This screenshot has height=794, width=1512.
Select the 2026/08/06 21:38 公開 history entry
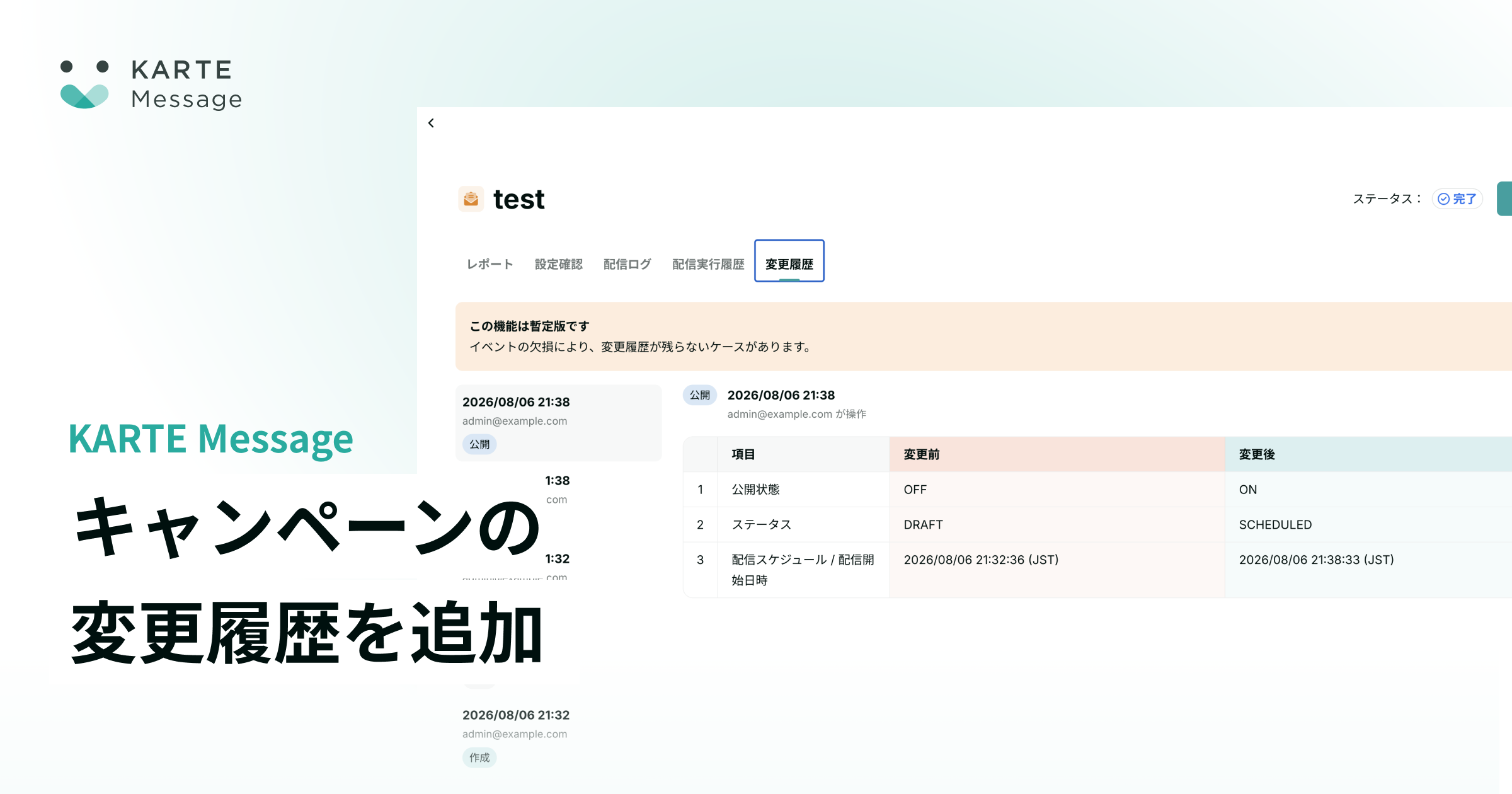(x=558, y=423)
